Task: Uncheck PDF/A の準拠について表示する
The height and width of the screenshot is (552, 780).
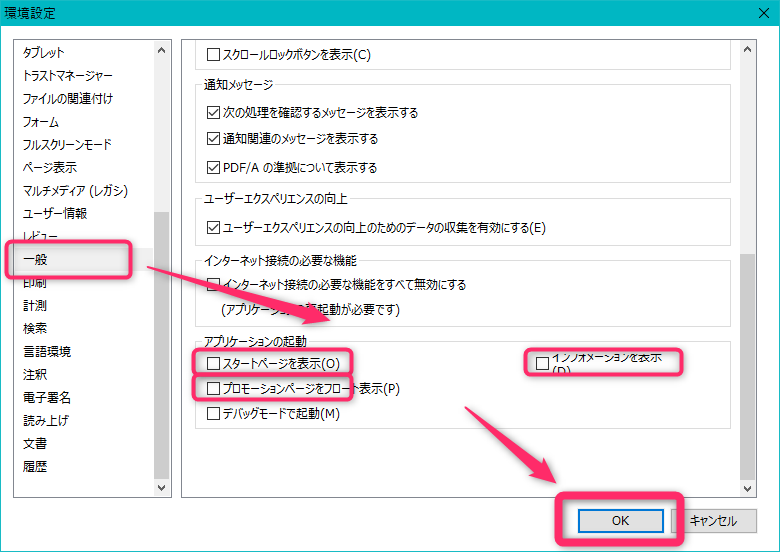Action: click(212, 168)
